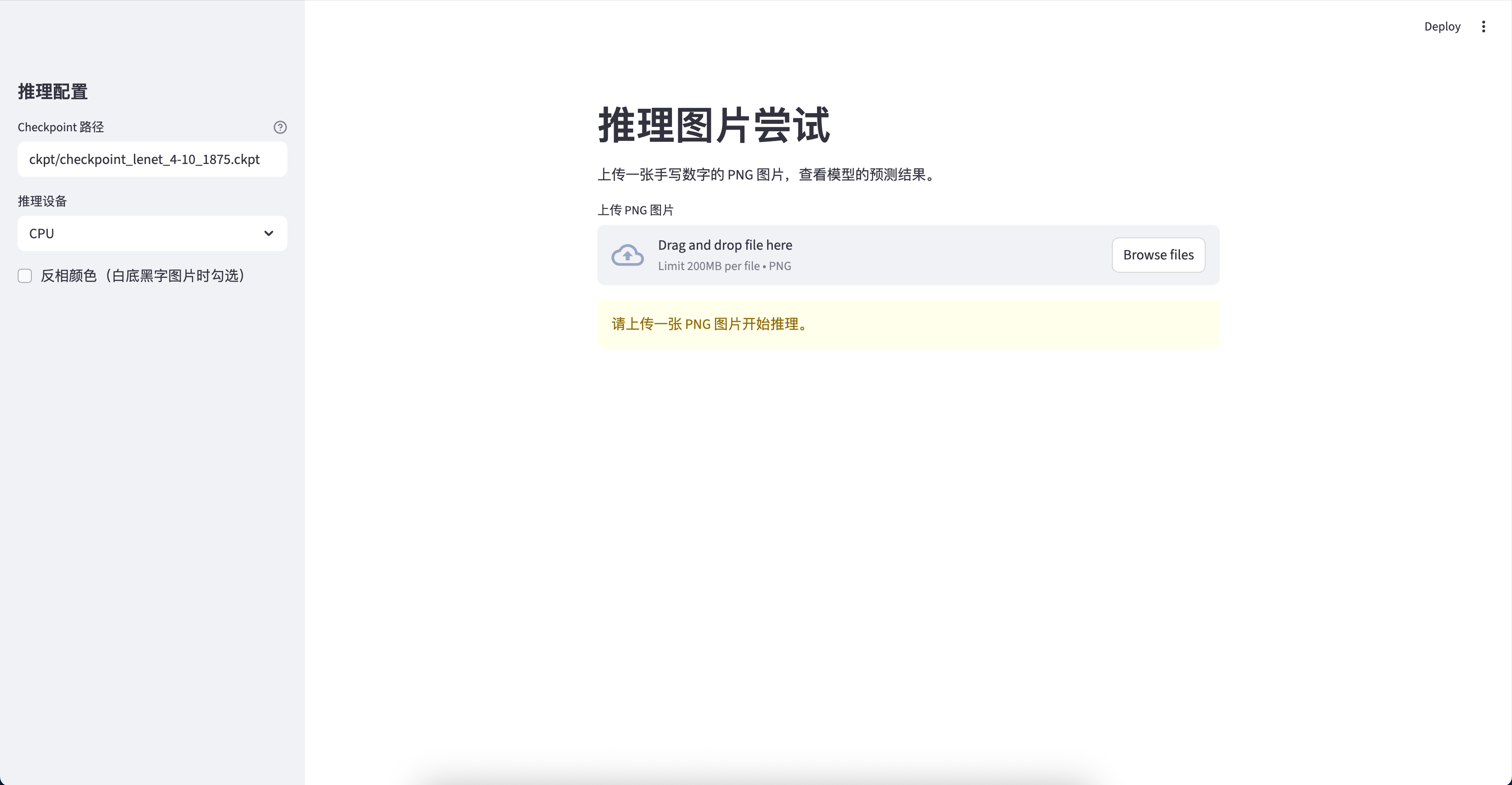The width and height of the screenshot is (1512, 785).
Task: Click the chevron arrow in device selector
Action: [x=268, y=233]
